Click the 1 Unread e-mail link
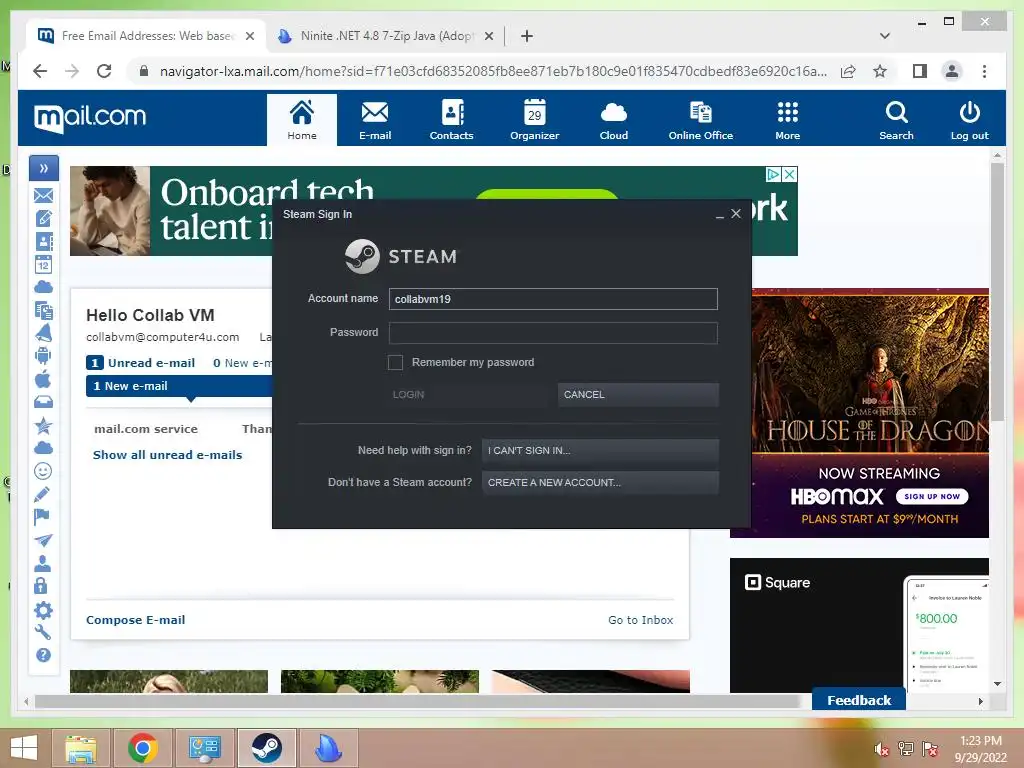Image resolution: width=1024 pixels, height=768 pixels. coord(140,362)
